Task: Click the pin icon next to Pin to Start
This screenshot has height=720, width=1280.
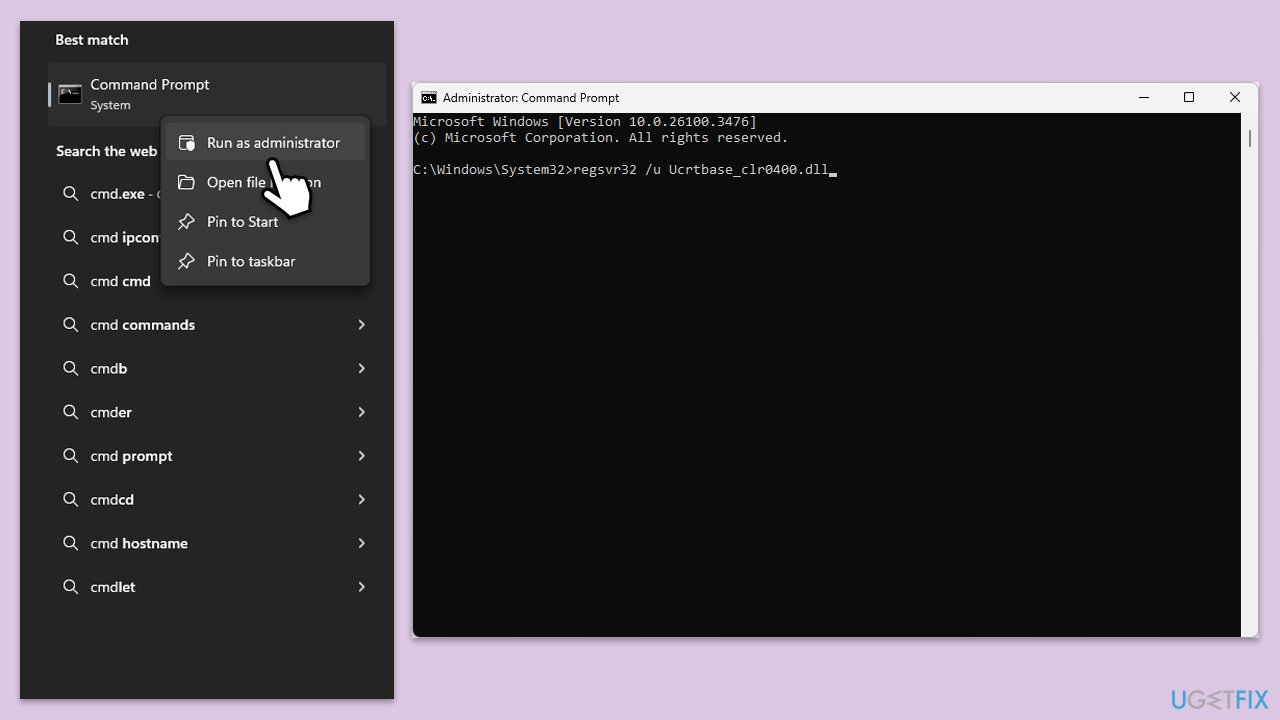Action: pos(186,222)
